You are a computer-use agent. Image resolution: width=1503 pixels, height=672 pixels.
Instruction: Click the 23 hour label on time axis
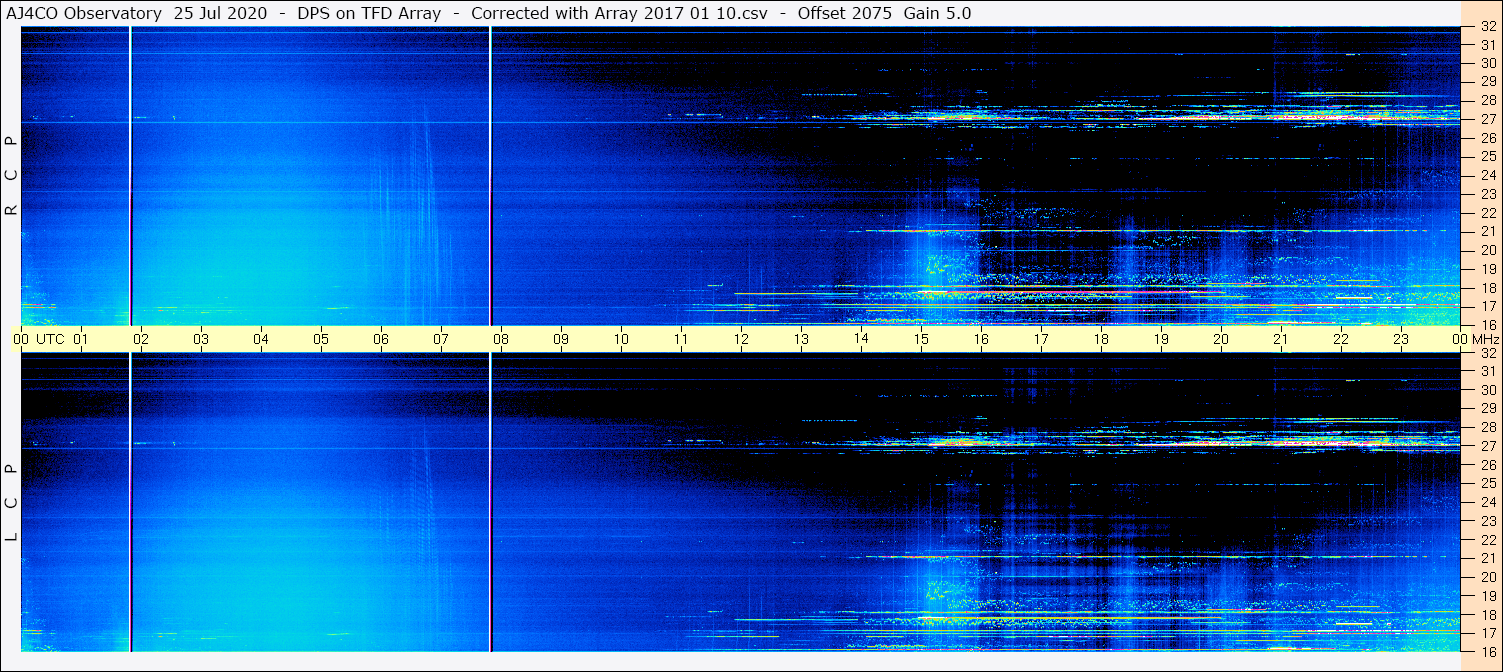coord(1401,339)
